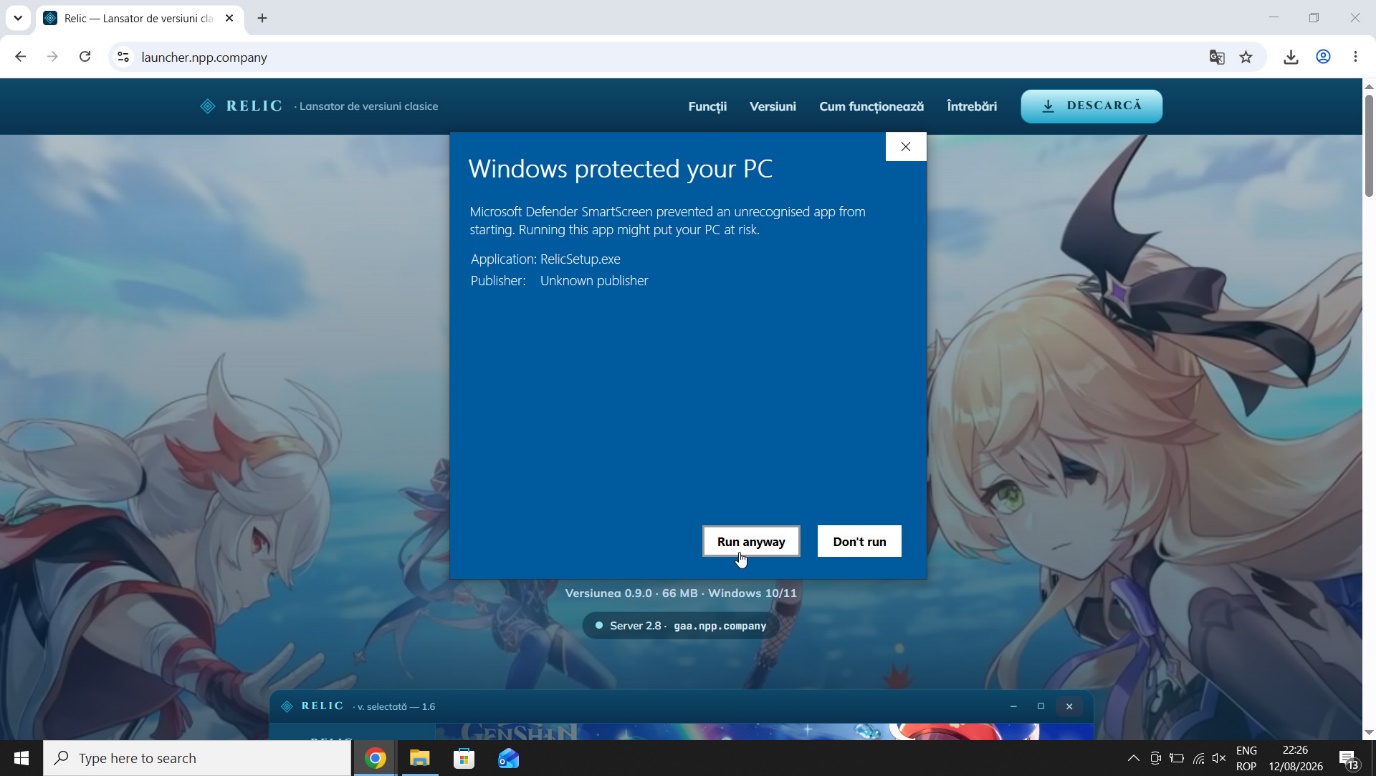Open File Explorer from taskbar
1376x776 pixels.
[419, 758]
